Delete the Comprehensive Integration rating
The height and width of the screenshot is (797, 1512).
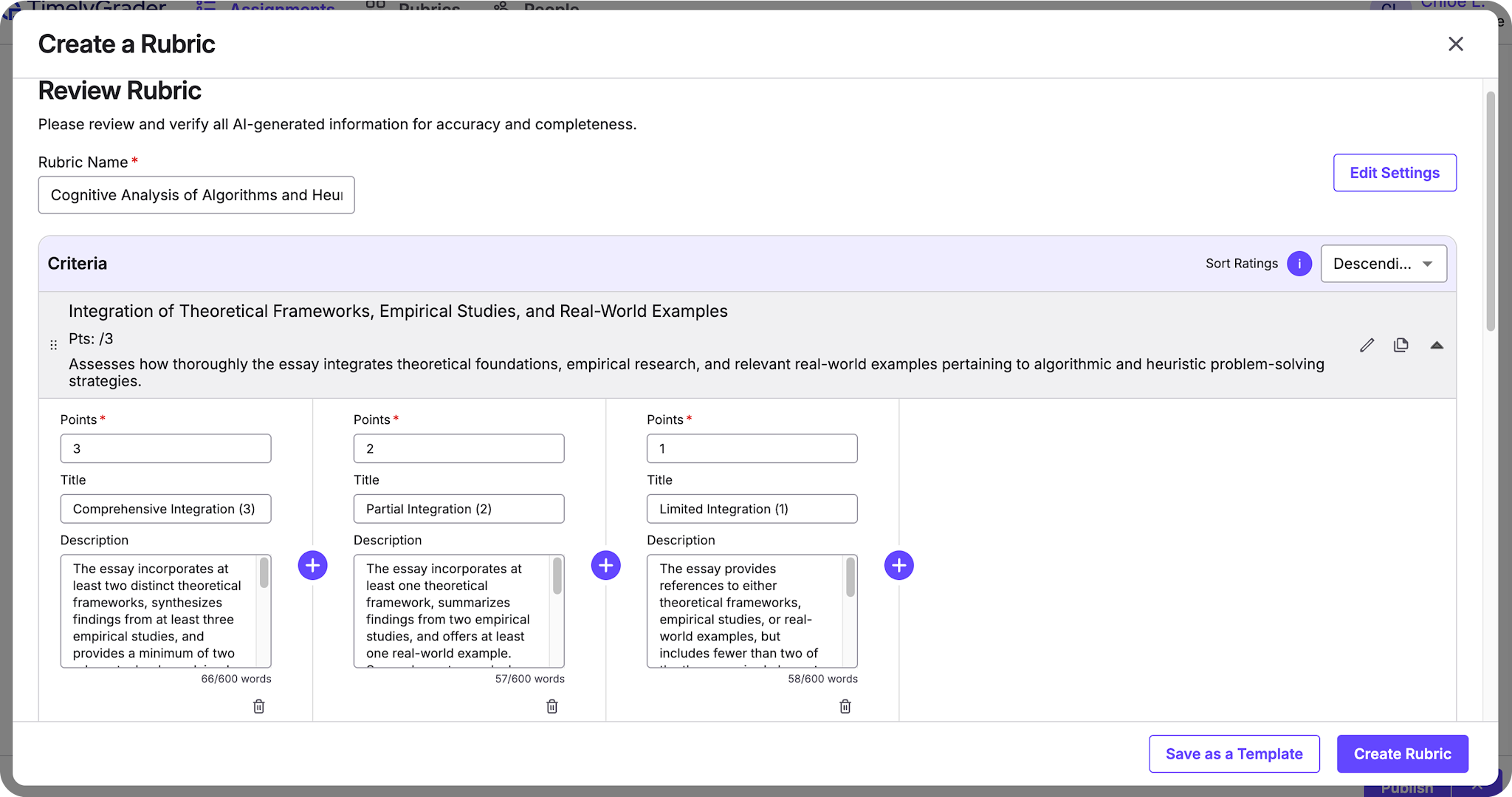259,707
